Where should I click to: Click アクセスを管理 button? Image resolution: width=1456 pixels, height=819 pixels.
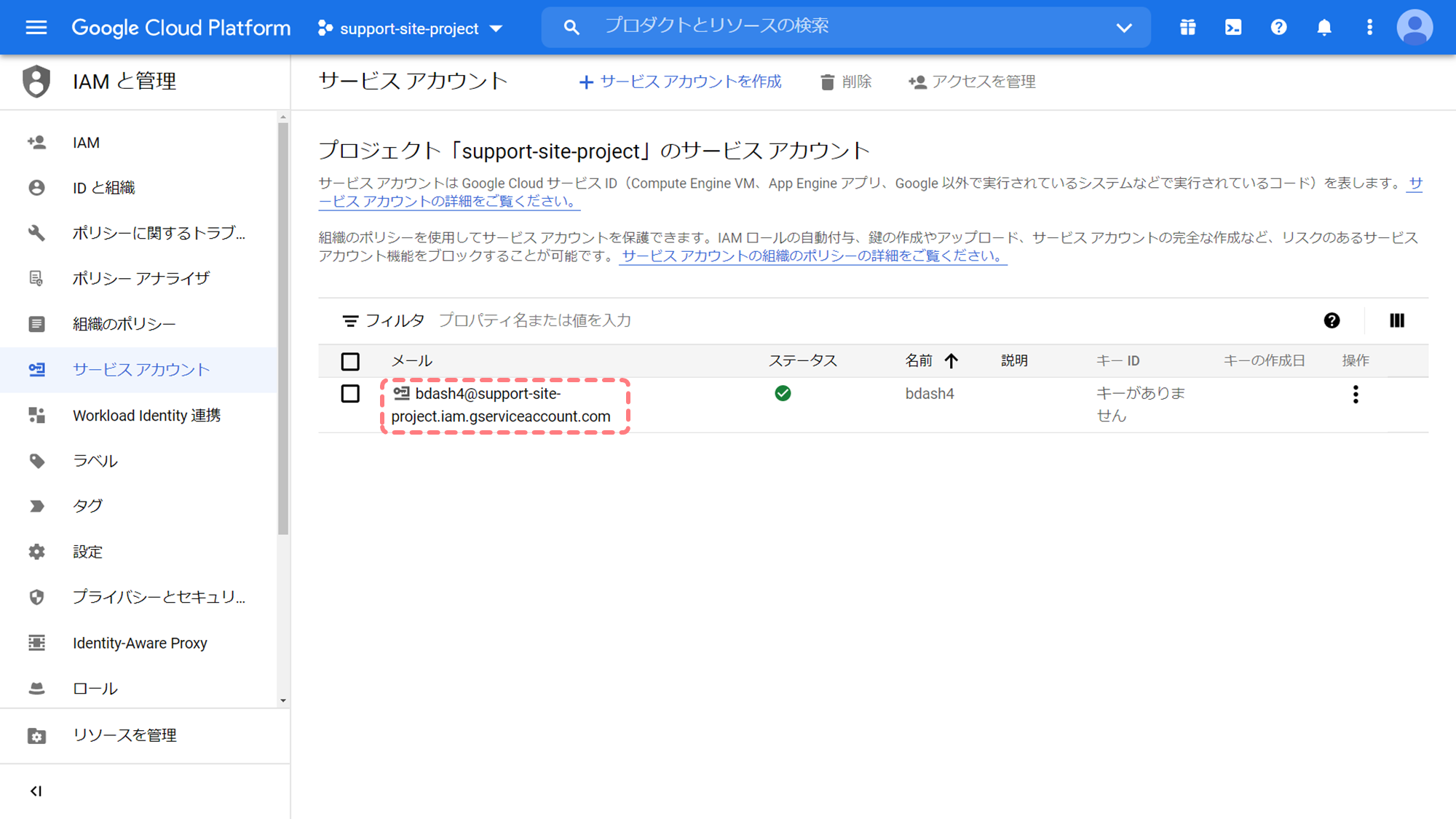pyautogui.click(x=972, y=82)
